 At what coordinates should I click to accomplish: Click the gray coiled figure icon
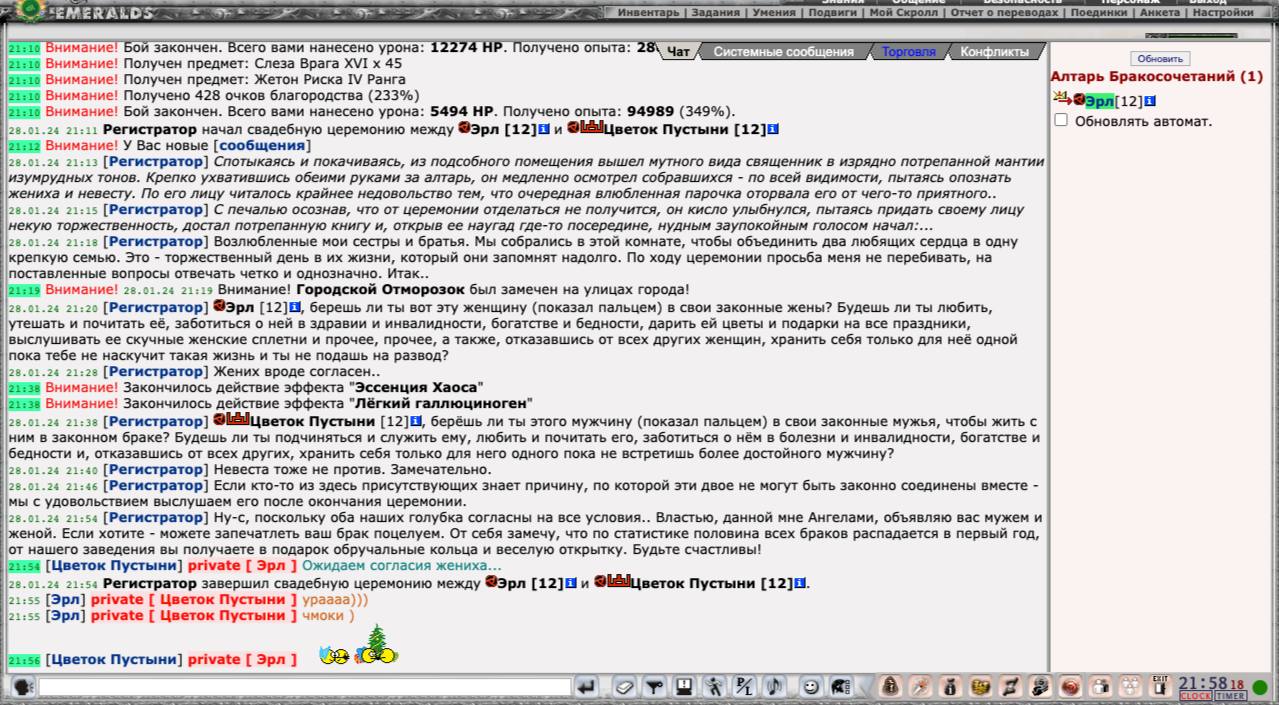[1040, 687]
